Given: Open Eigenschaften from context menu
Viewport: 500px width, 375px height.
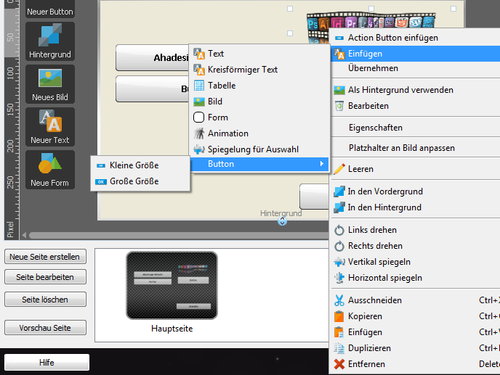Looking at the screenshot, I should tap(415, 128).
